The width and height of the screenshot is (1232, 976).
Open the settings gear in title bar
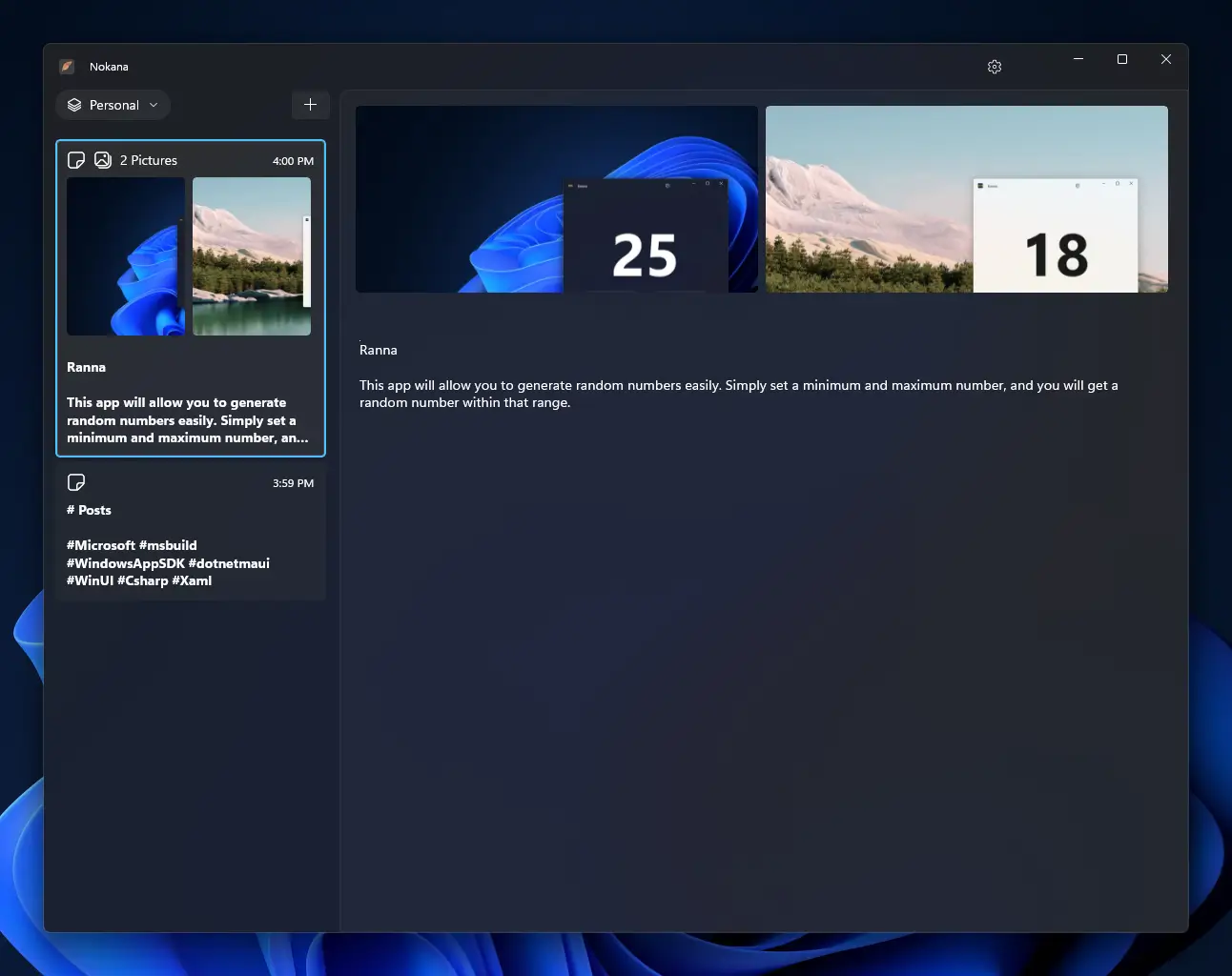995,67
